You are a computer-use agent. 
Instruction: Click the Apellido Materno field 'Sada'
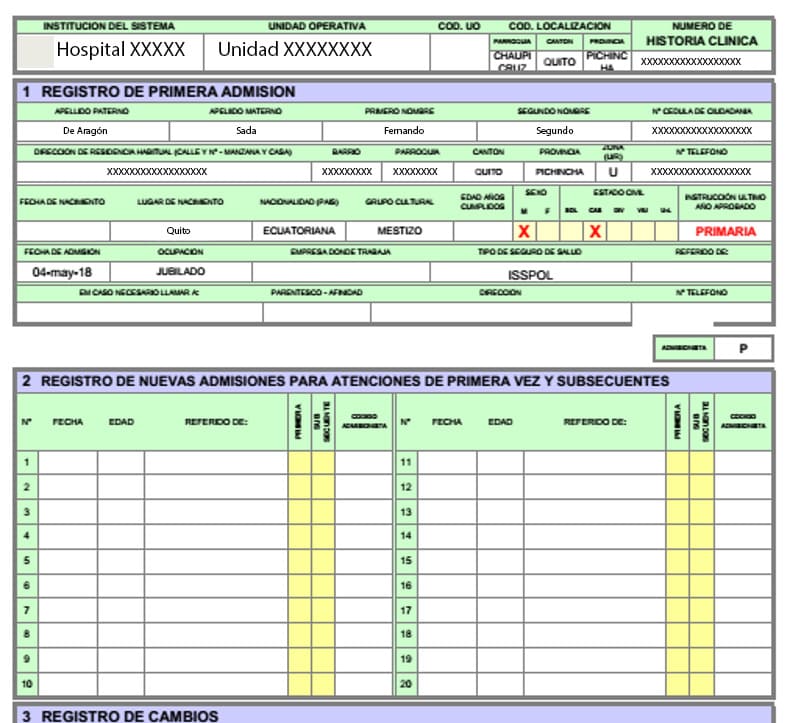click(246, 131)
